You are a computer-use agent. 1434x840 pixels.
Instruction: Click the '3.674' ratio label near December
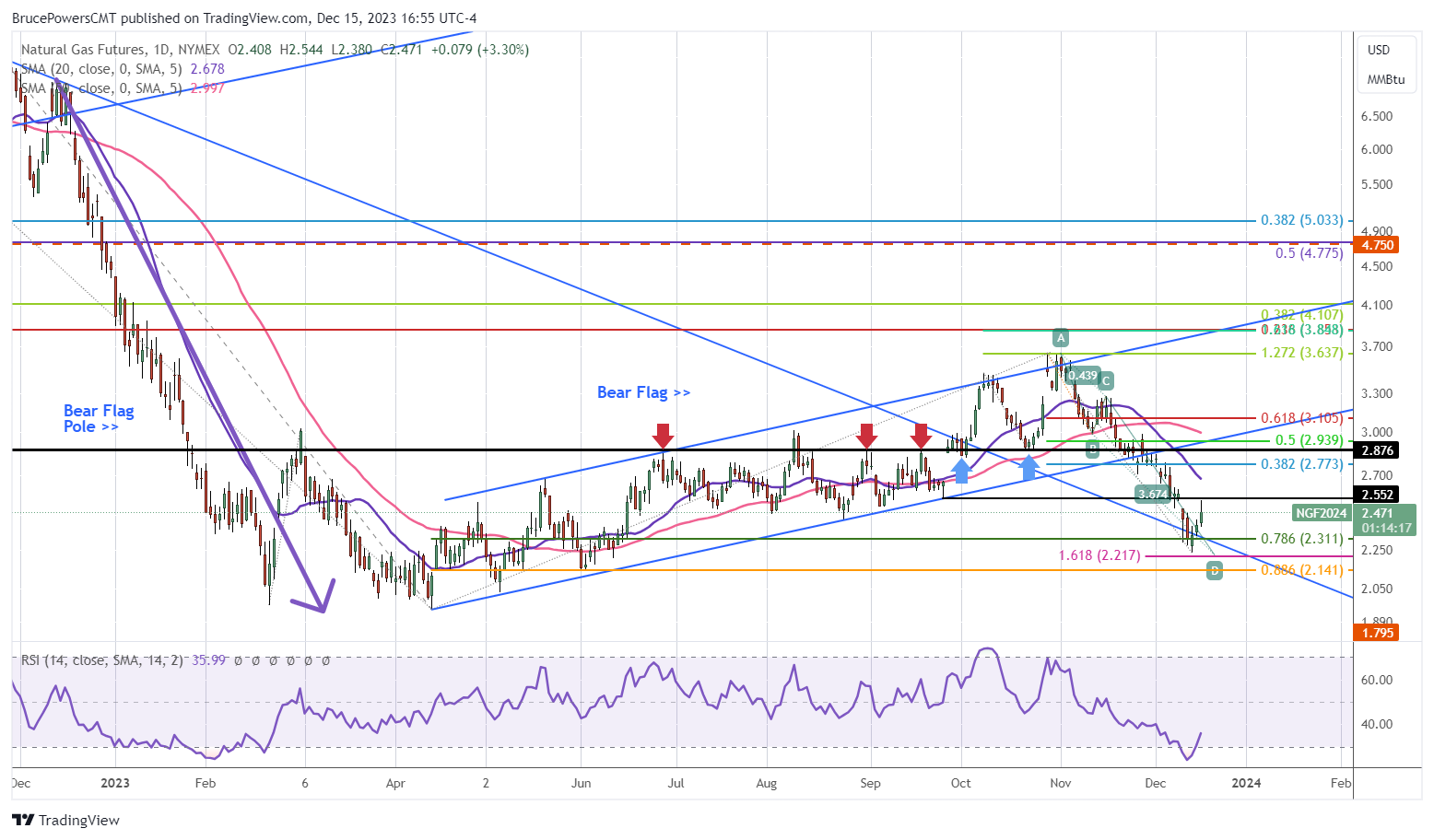[1153, 495]
